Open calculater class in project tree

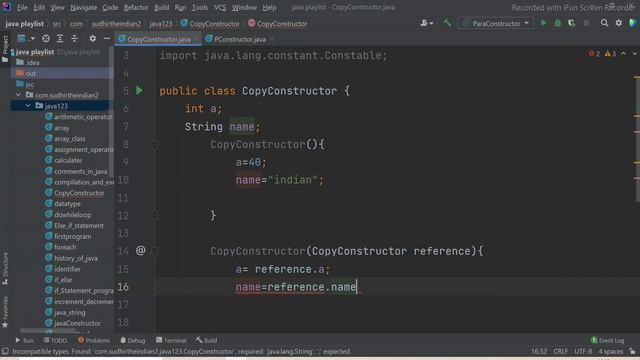[x=64, y=160]
